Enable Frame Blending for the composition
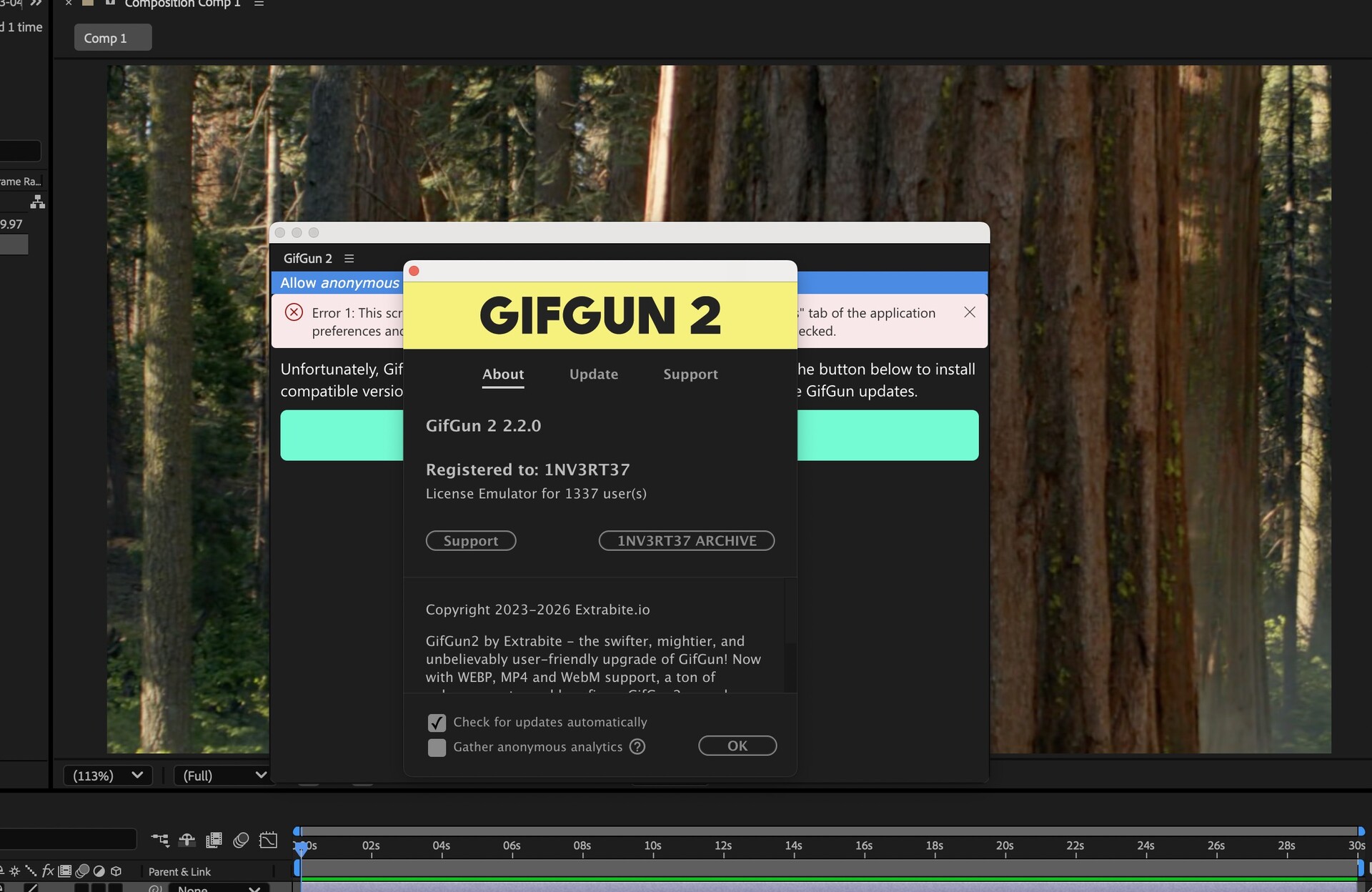The width and height of the screenshot is (1372, 892). tap(214, 840)
